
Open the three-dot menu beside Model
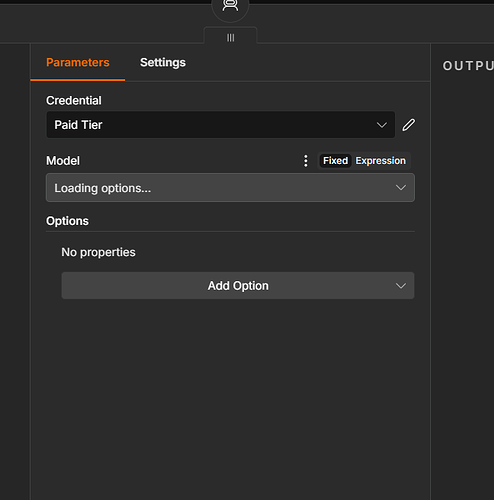(x=306, y=161)
